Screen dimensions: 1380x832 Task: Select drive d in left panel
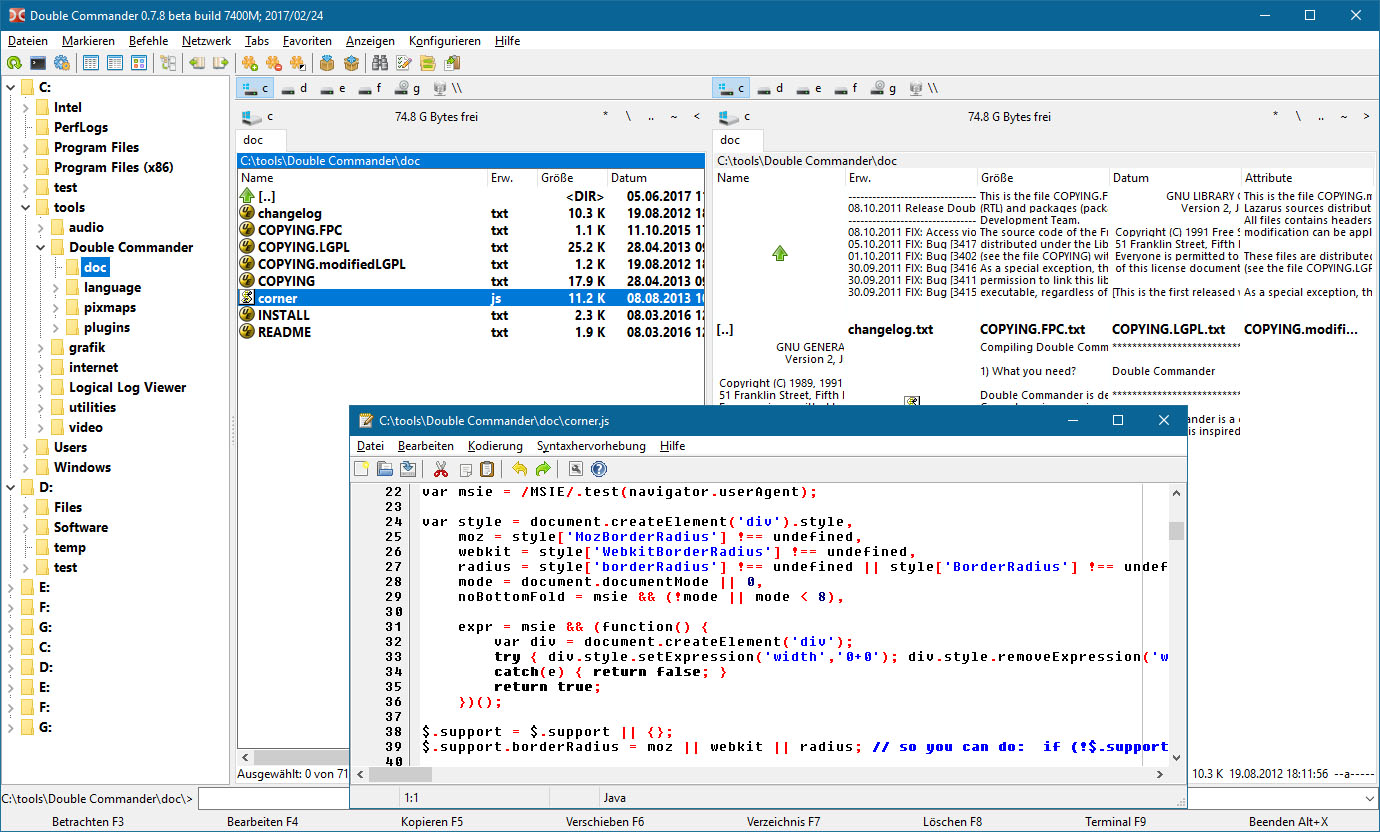pos(294,88)
